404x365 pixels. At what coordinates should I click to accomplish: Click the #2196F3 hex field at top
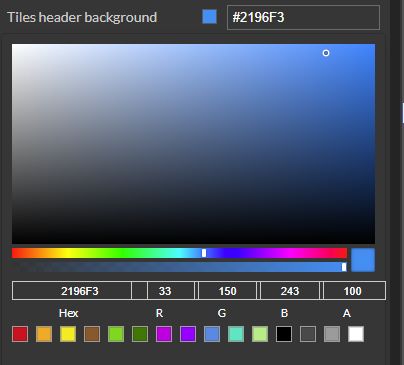coord(303,17)
